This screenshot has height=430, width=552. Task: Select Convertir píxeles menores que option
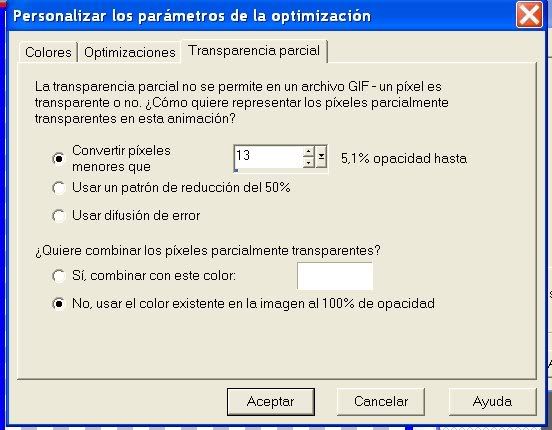point(58,159)
